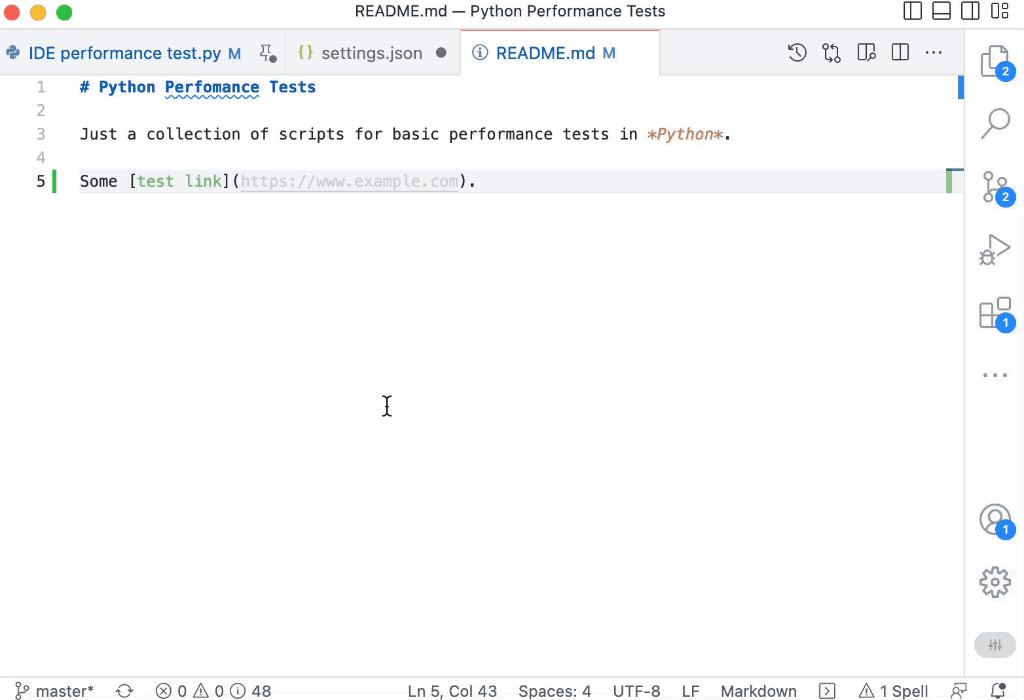Open the Run and Debug view
This screenshot has width=1024, height=700.
pos(994,250)
